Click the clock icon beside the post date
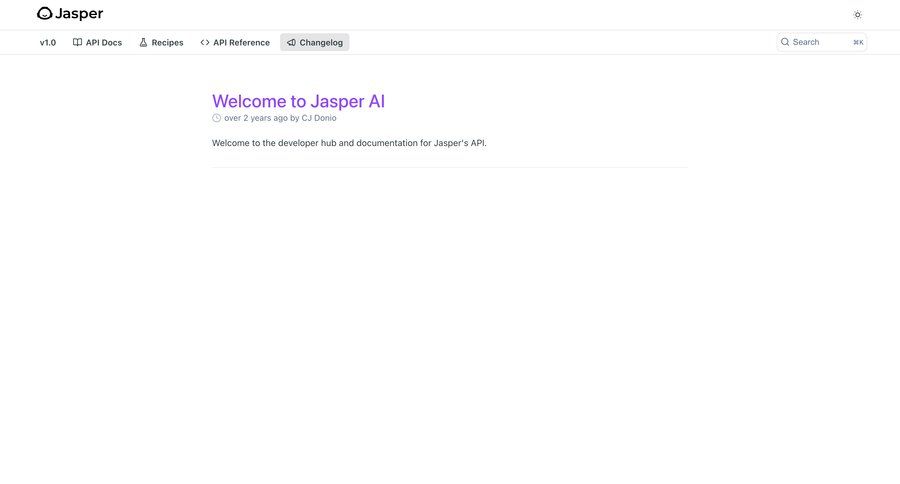900x484 pixels. (x=216, y=118)
